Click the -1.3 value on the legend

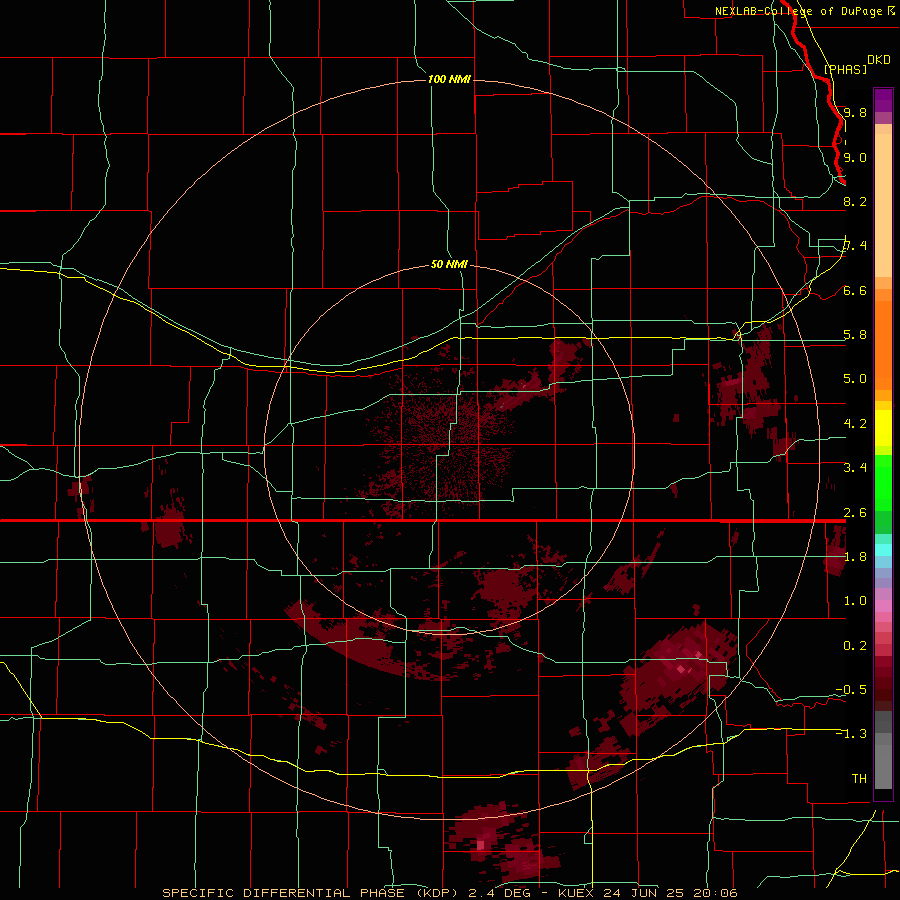coord(851,734)
